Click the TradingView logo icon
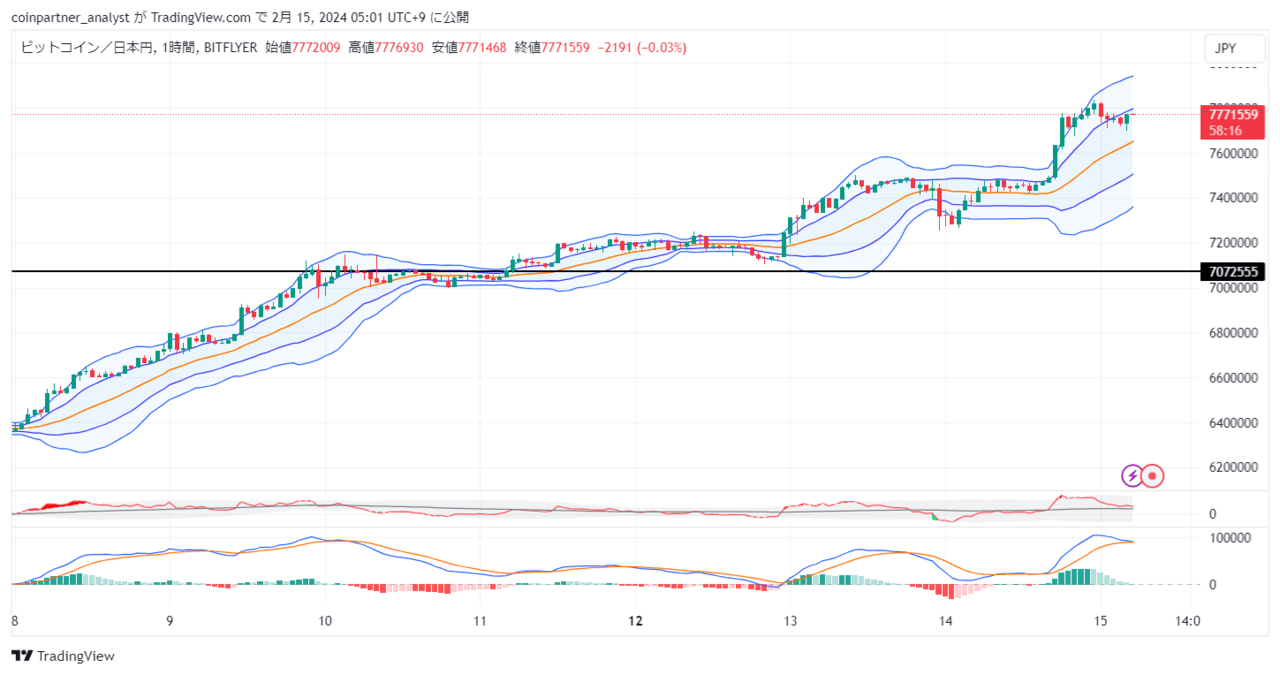 (x=23, y=656)
